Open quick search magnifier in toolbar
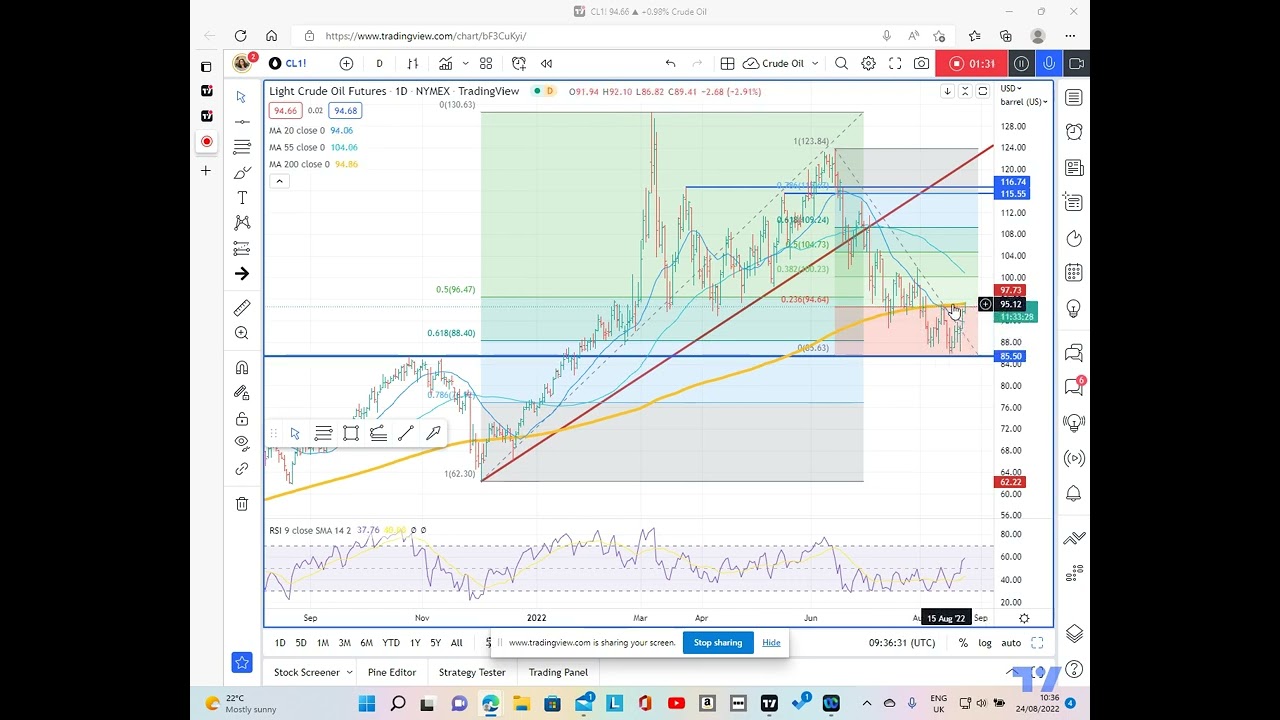This screenshot has height=720, width=1280. pyautogui.click(x=841, y=63)
